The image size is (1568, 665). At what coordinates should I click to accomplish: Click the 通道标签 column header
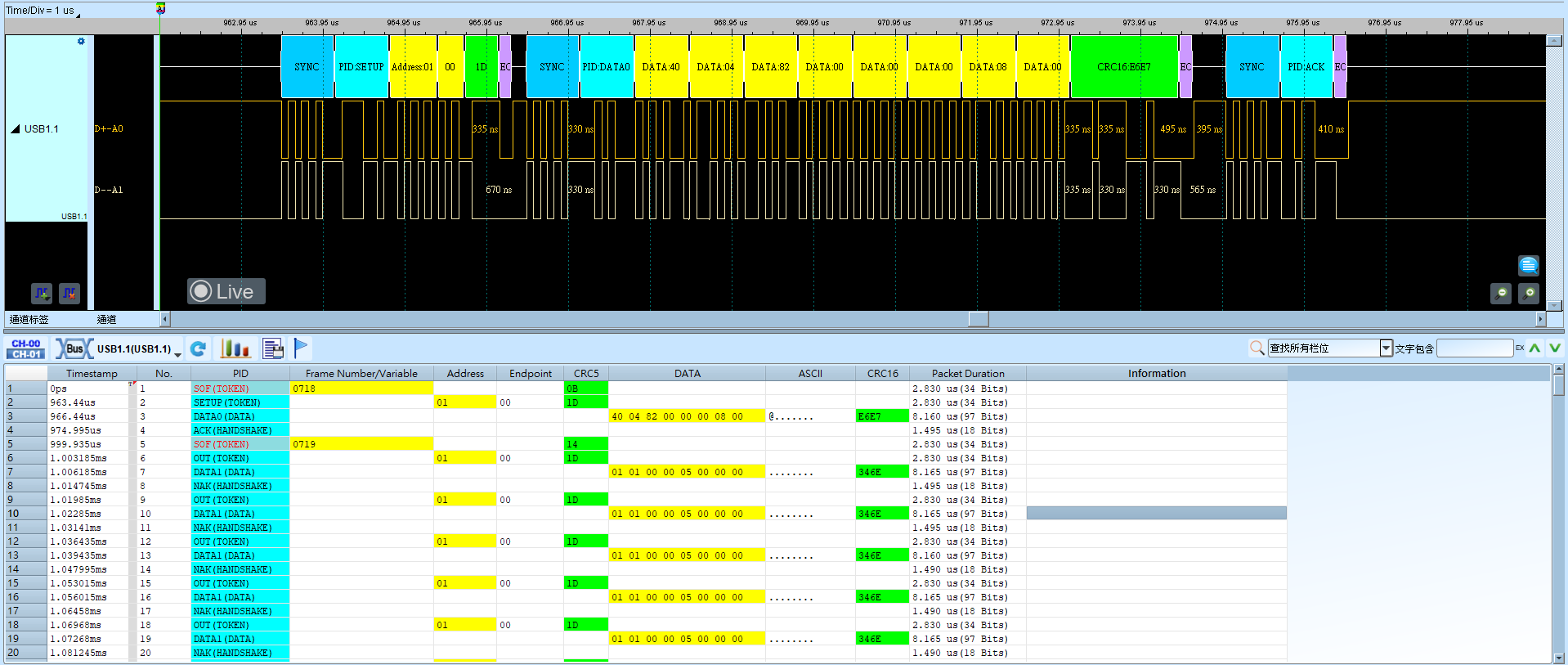tap(29, 319)
